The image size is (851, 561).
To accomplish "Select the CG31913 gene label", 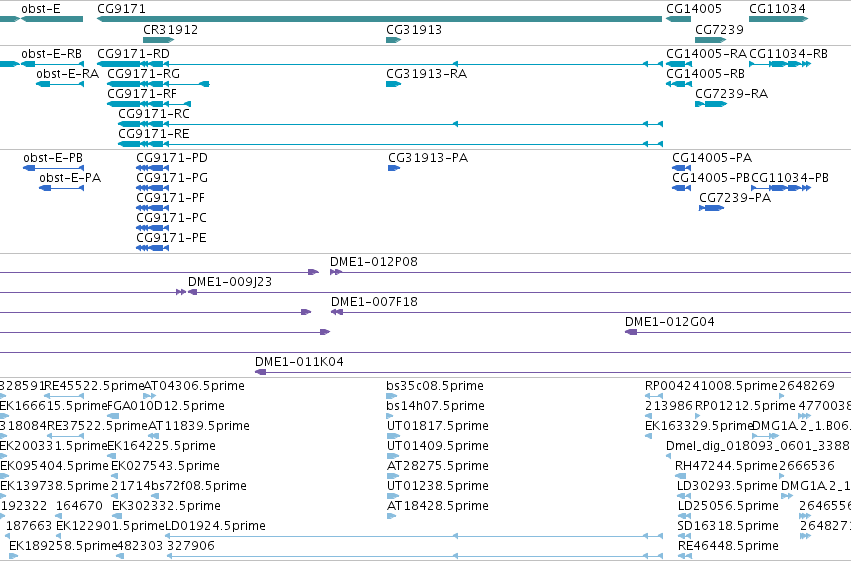I will pos(414,30).
